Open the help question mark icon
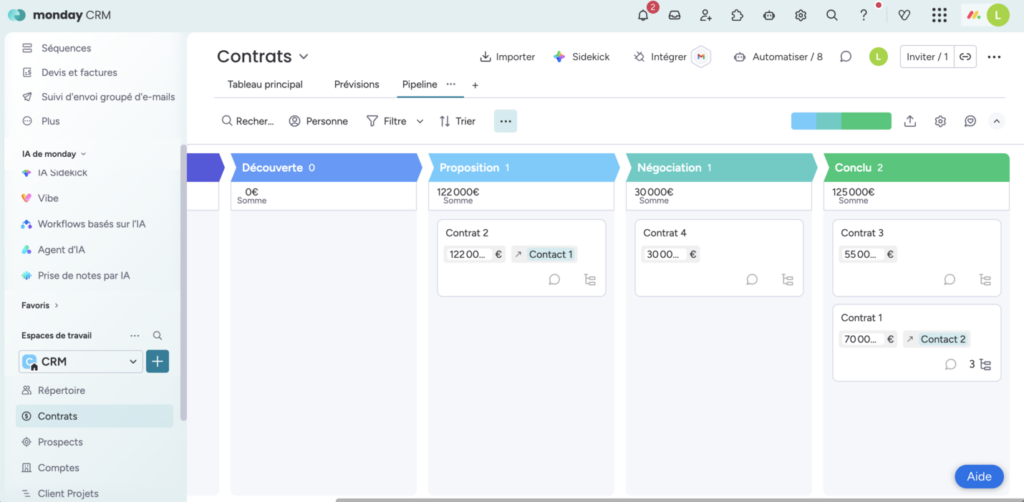This screenshot has height=502, width=1024. coord(863,15)
